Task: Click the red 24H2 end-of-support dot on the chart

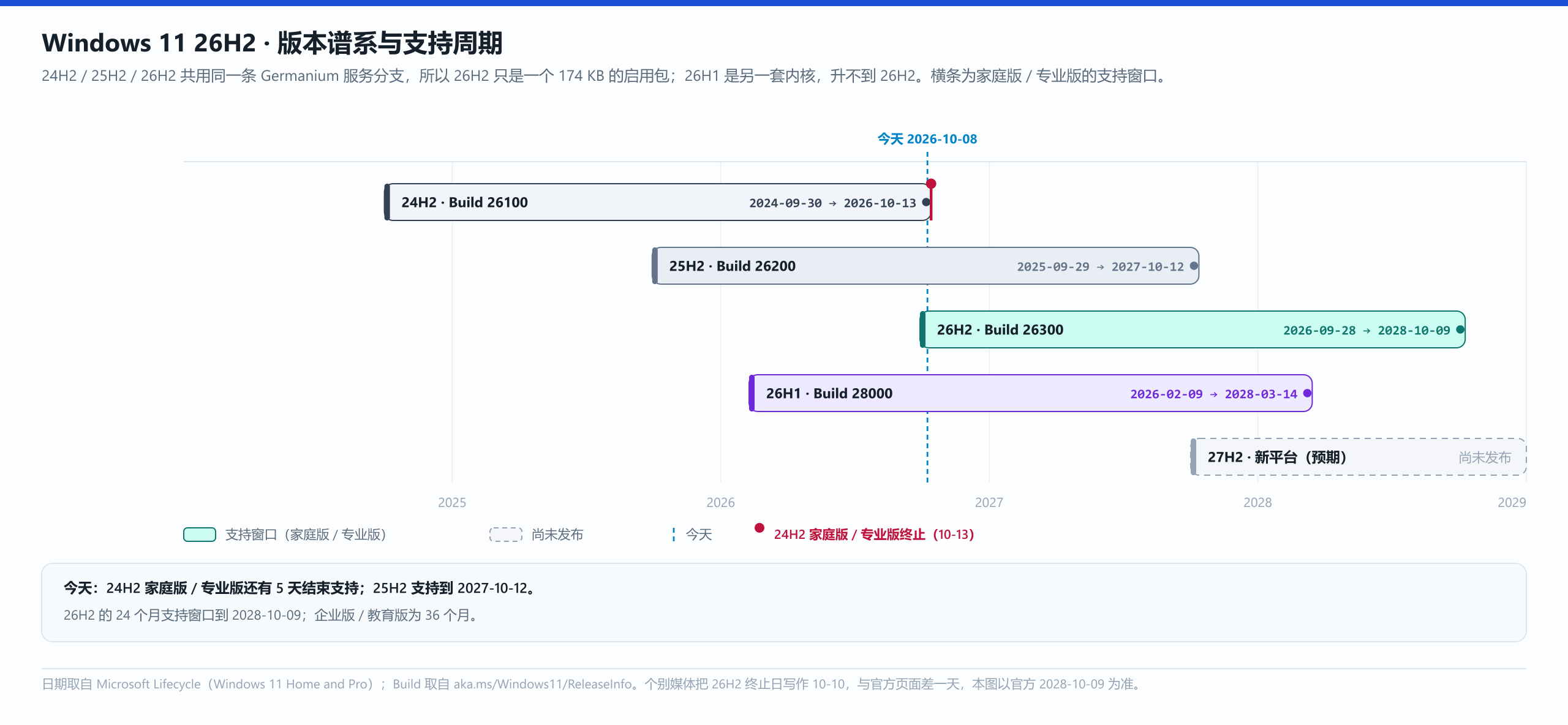Action: click(x=931, y=184)
